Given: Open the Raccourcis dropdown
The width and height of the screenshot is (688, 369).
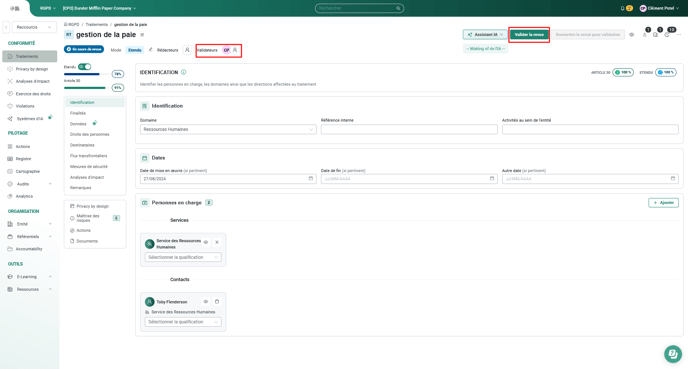Looking at the screenshot, I should pos(34,27).
